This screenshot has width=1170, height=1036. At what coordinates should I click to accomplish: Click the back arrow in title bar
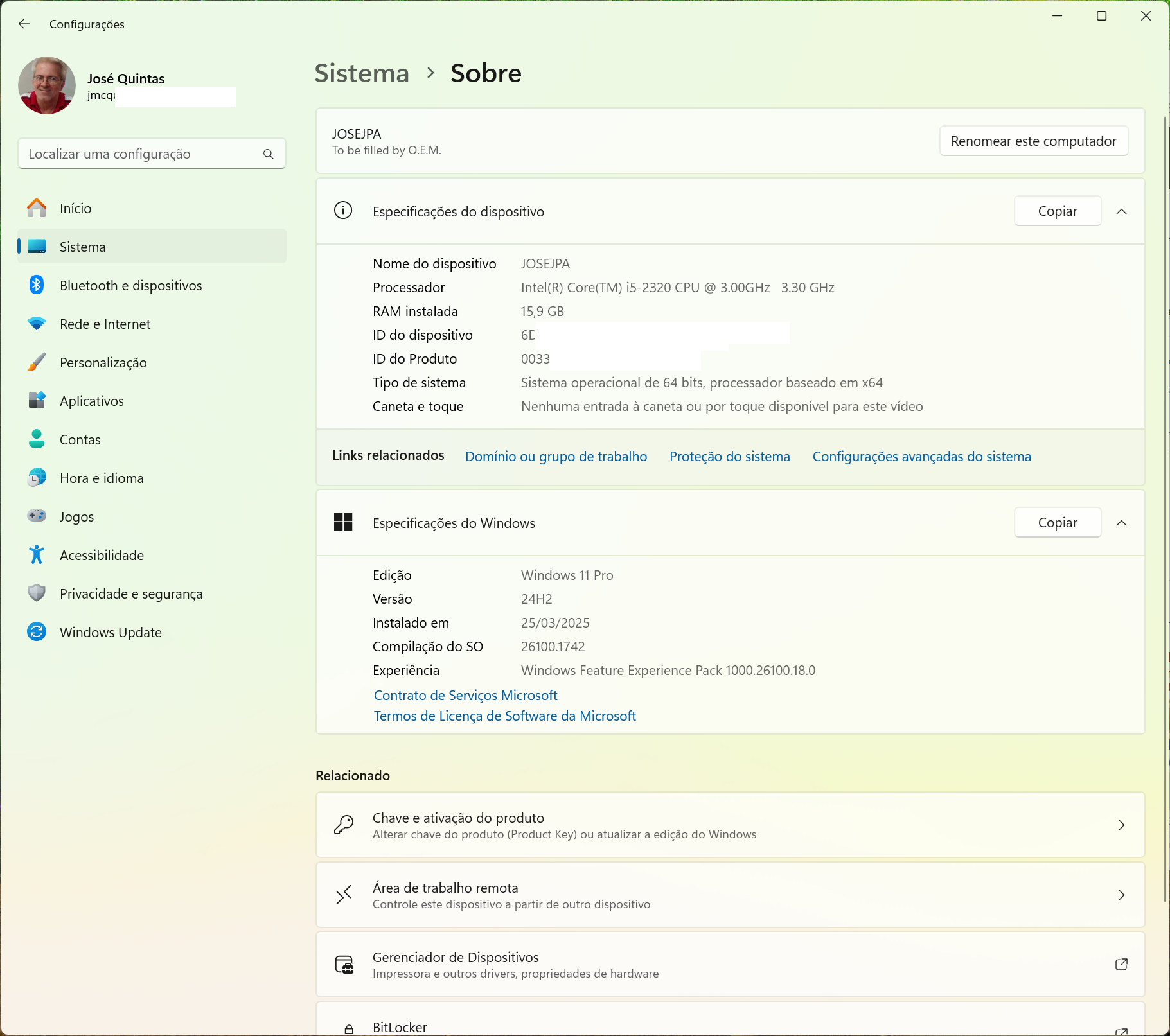click(24, 24)
